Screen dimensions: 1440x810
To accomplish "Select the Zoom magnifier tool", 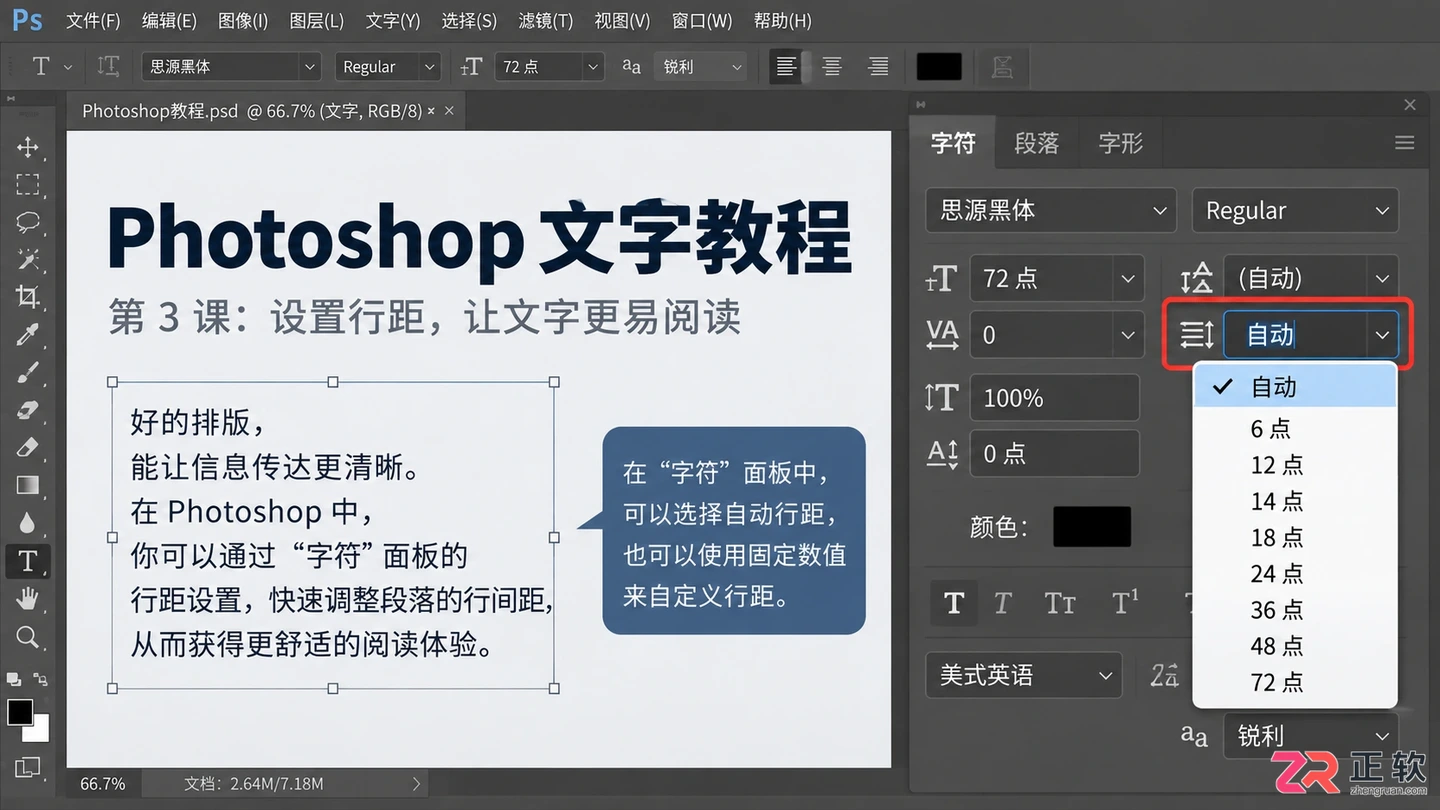I will coord(27,637).
